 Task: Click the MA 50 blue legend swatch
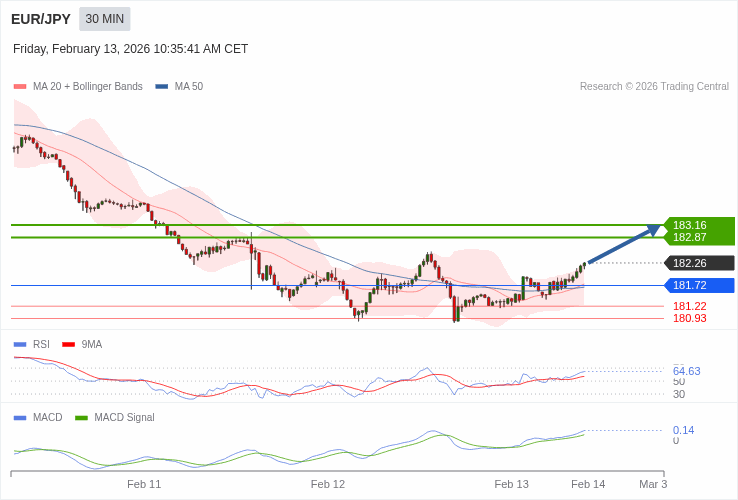tap(161, 87)
